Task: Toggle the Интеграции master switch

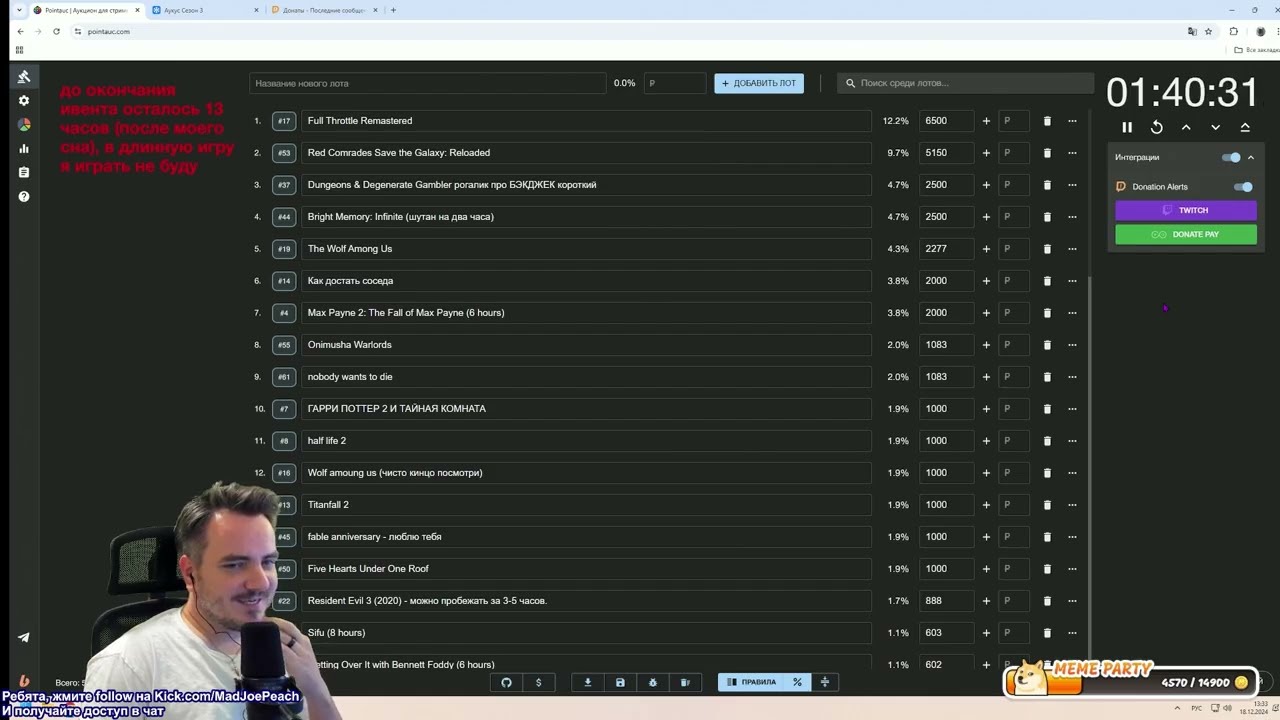Action: pyautogui.click(x=1231, y=157)
